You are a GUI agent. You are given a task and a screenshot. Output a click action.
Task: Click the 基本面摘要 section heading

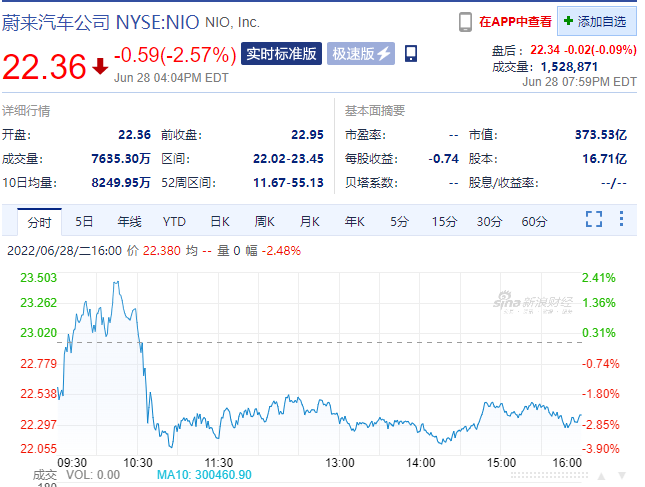(375, 111)
